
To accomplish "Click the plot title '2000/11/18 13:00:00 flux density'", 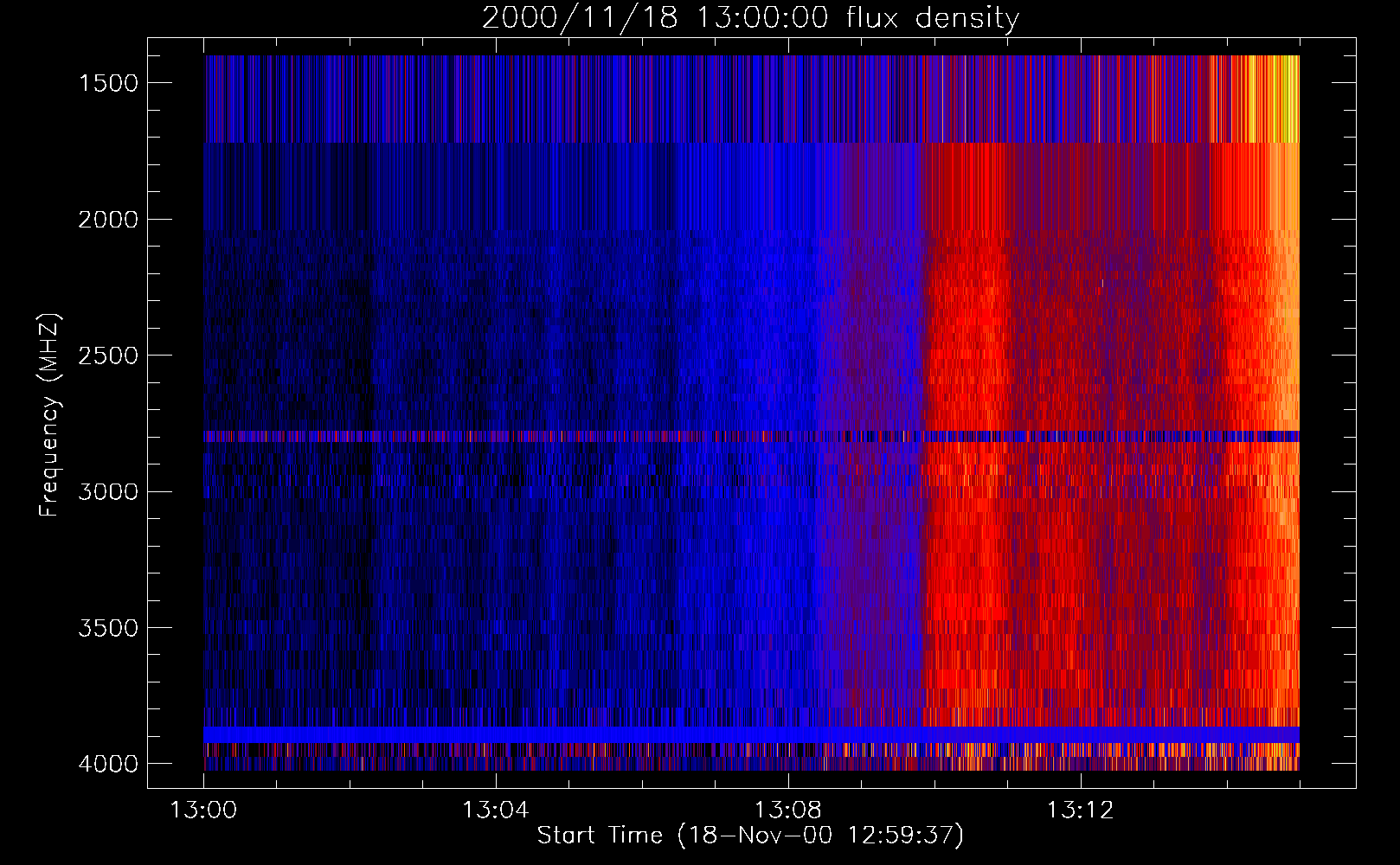I will [750, 18].
